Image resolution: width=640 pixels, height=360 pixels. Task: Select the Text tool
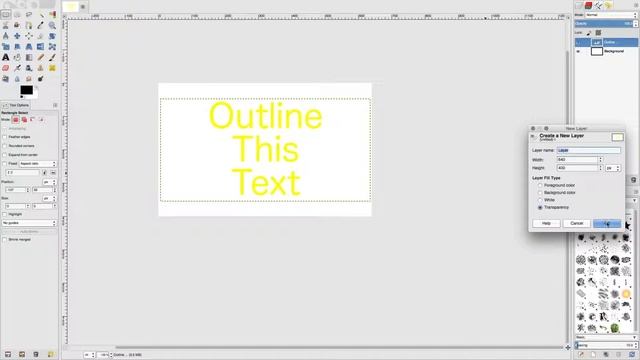coord(6,58)
